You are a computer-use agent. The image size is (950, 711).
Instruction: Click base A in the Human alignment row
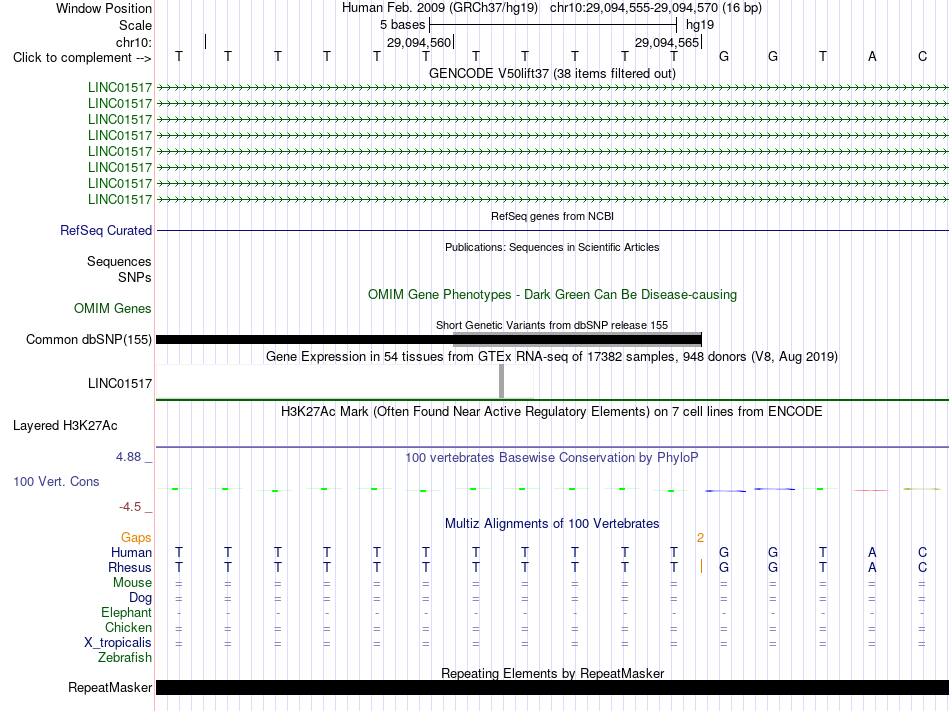tap(872, 552)
